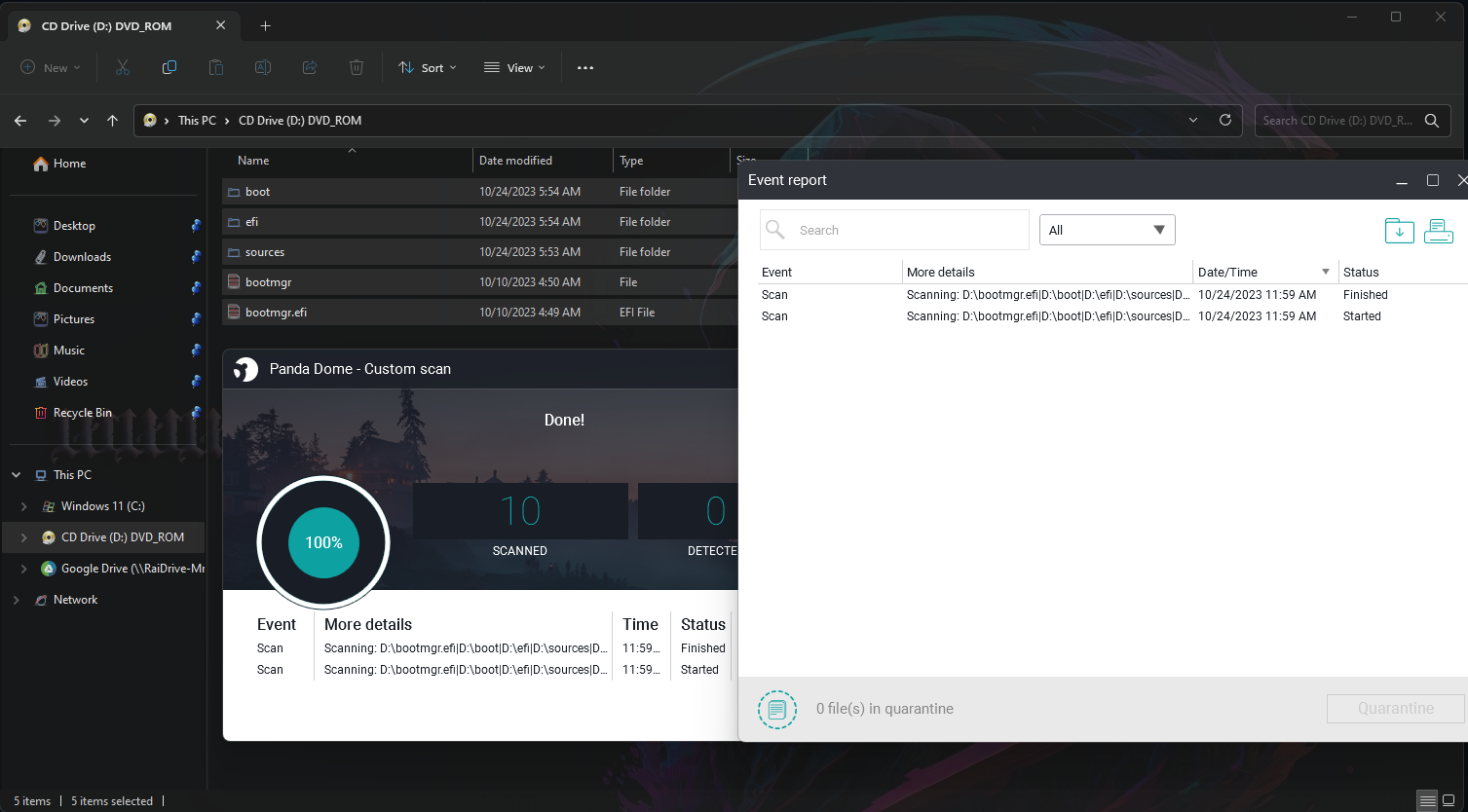Screen dimensions: 1468x812
Task: Click the Rename icon in Explorer toolbar
Action: point(263,67)
